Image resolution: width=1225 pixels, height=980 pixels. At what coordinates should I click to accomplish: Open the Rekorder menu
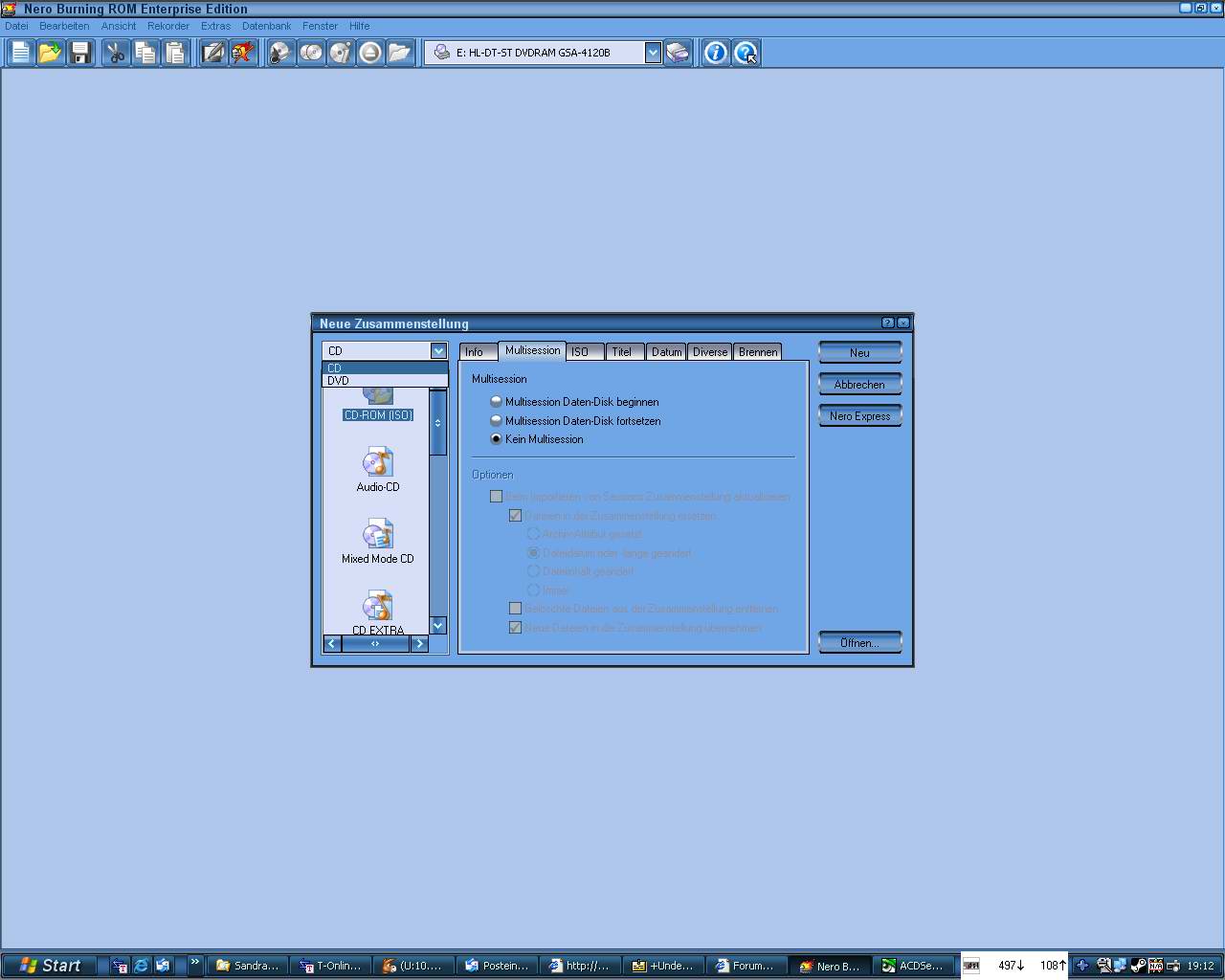pos(168,26)
